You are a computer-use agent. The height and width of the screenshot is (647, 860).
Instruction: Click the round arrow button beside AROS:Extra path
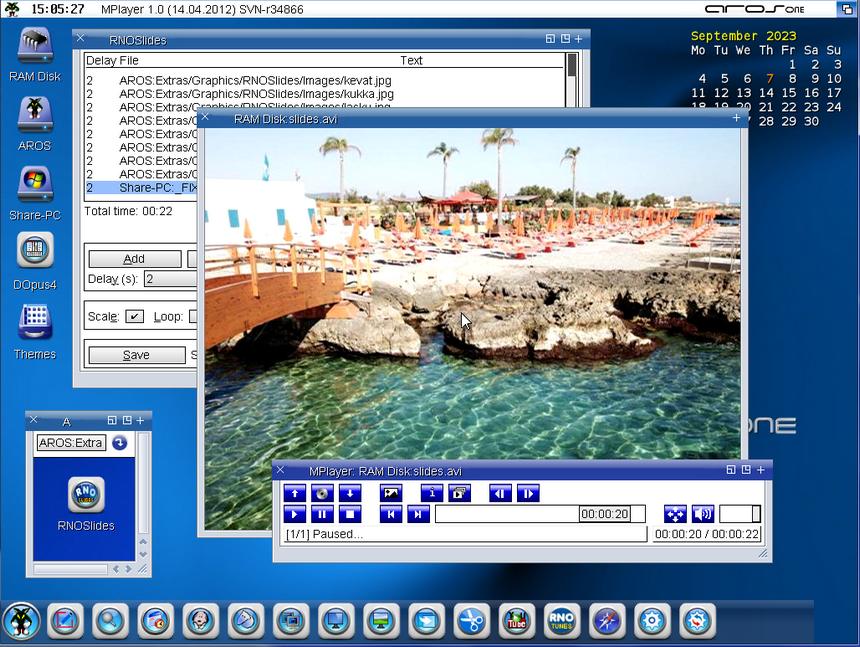pos(120,443)
